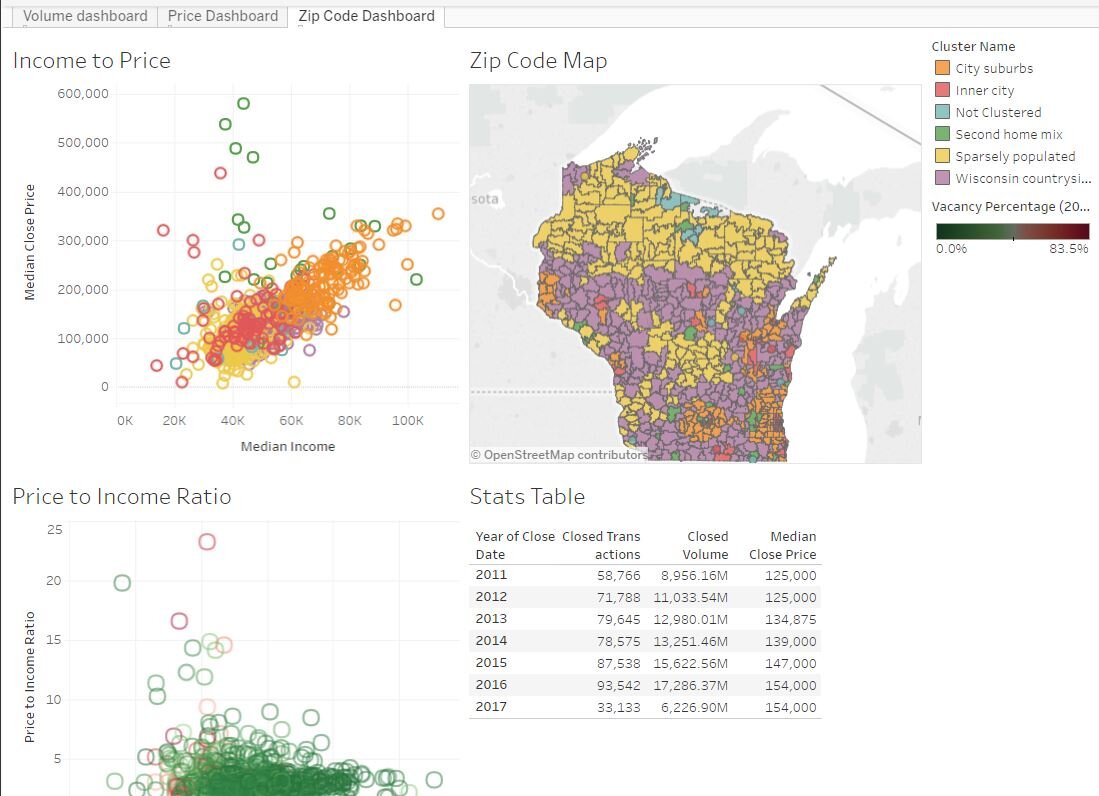Viewport: 1099px width, 796px height.
Task: Click the City suburbs orange legend swatch
Action: [x=942, y=68]
